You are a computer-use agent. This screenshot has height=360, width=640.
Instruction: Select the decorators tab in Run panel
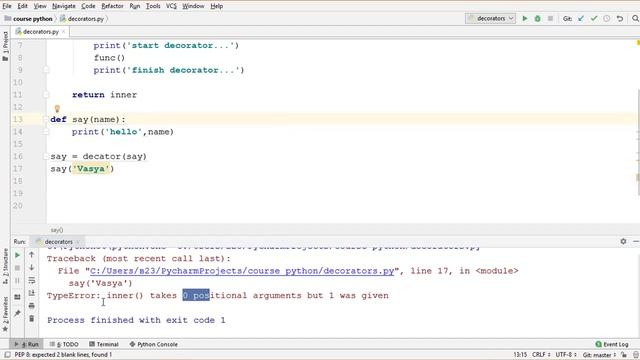[x=58, y=242]
